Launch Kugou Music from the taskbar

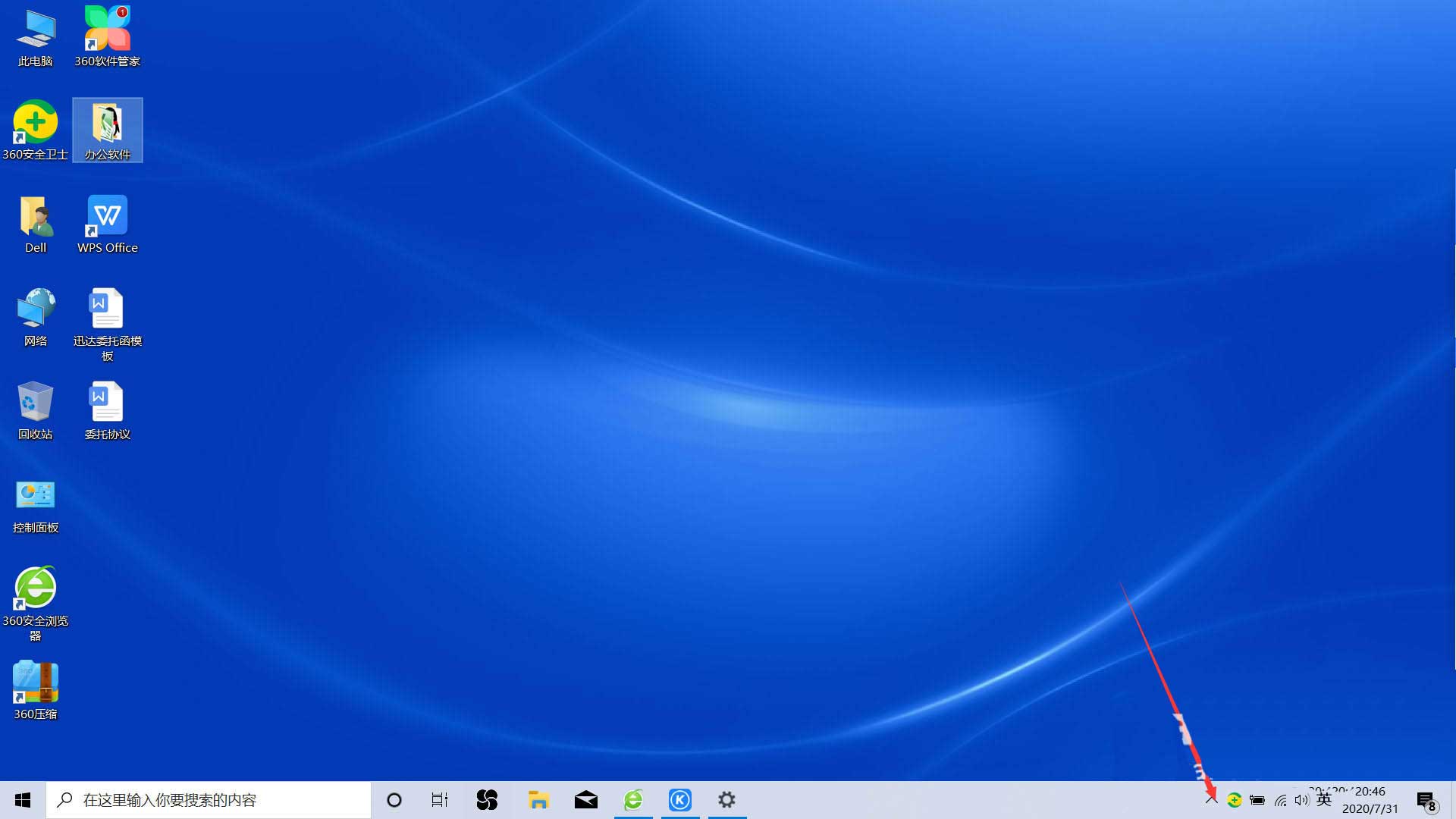tap(680, 799)
